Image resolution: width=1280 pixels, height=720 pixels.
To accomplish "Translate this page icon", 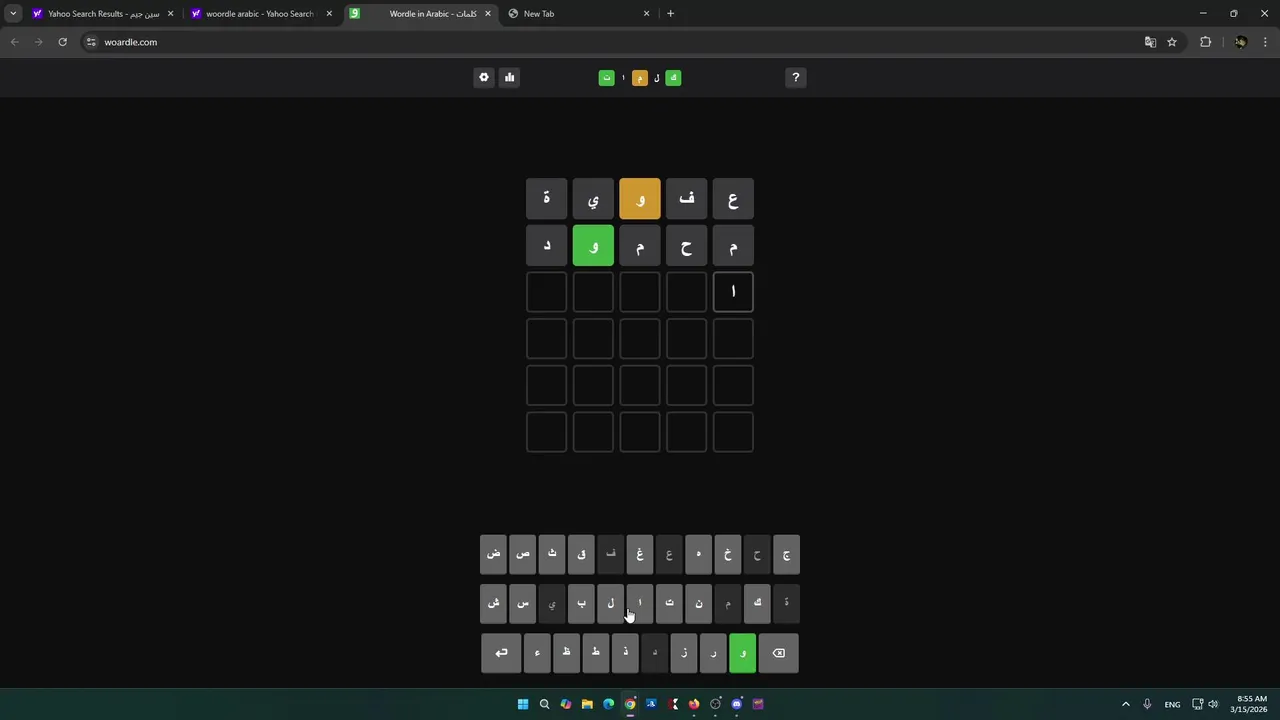I will 1150,42.
